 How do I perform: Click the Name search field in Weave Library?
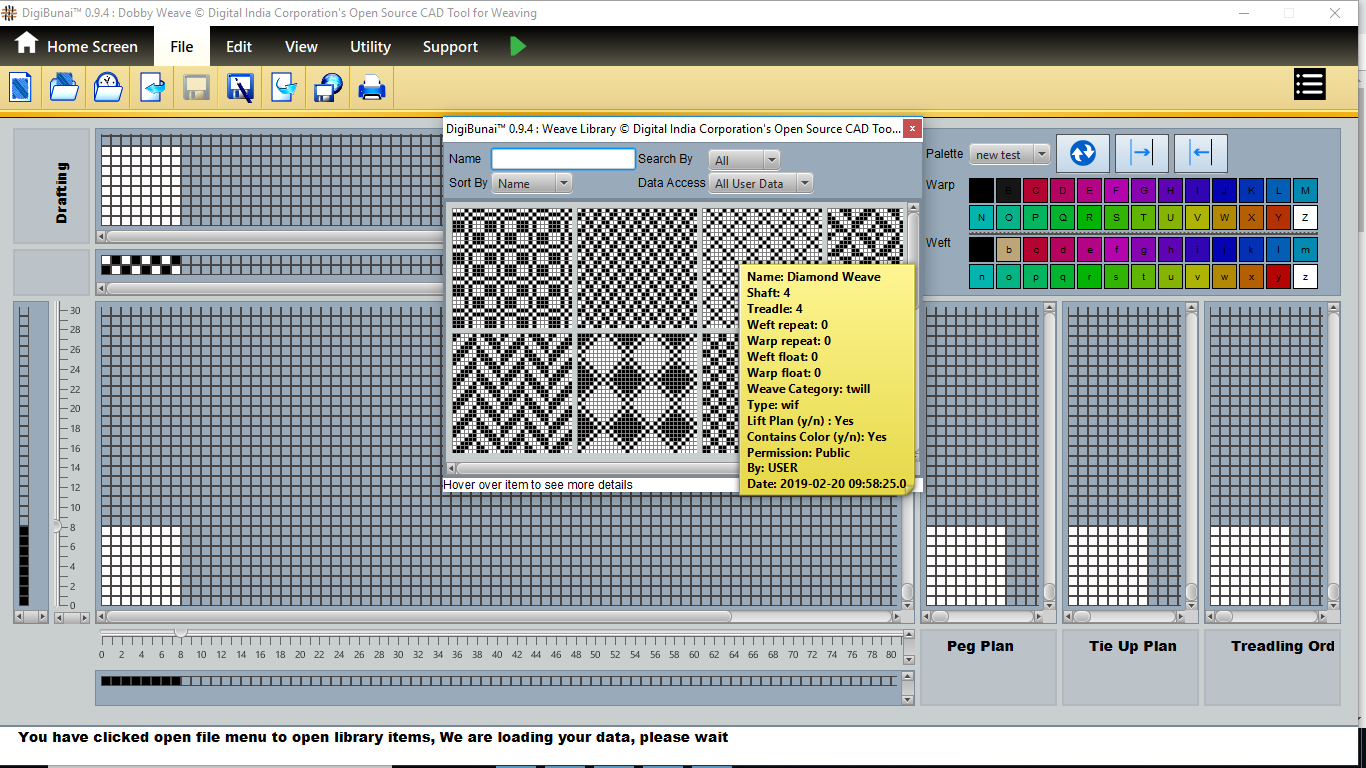click(x=563, y=159)
